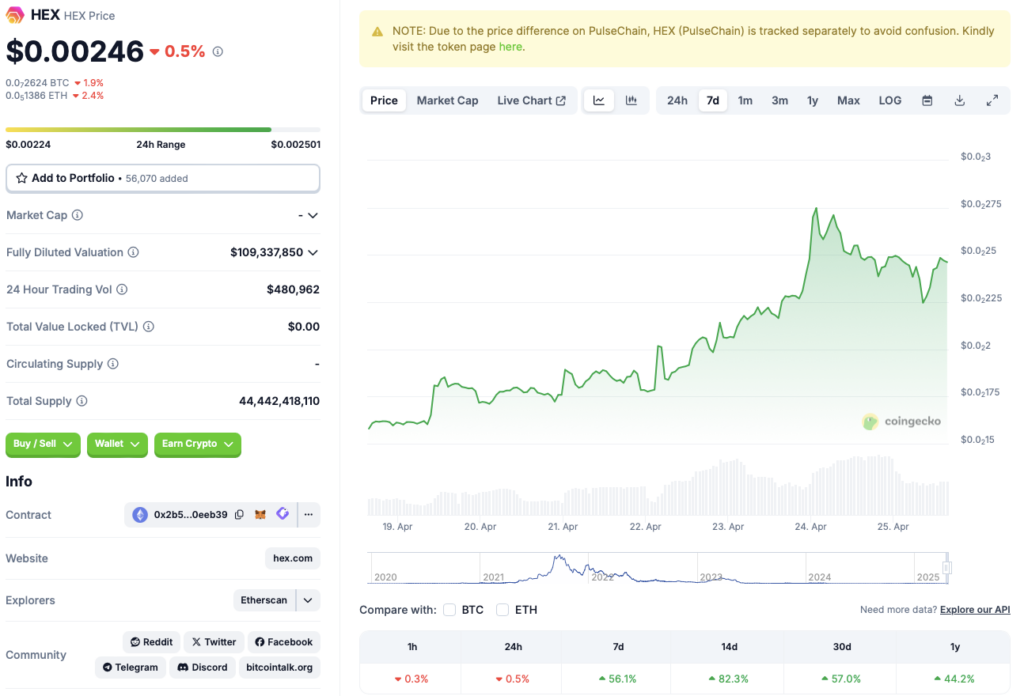
Task: Expand Market Cap details chevron
Action: [x=313, y=215]
